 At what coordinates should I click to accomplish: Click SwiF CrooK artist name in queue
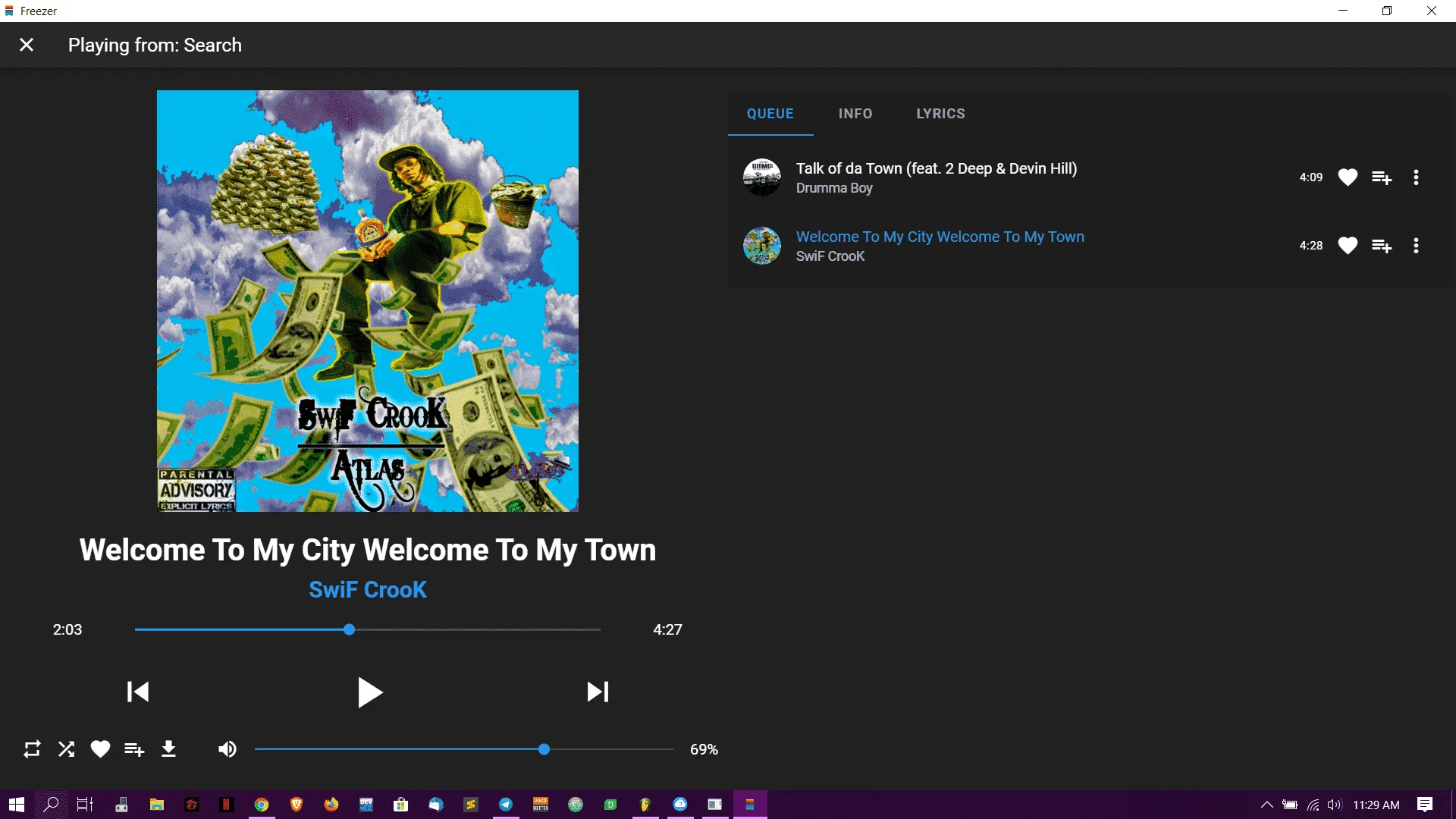point(830,256)
